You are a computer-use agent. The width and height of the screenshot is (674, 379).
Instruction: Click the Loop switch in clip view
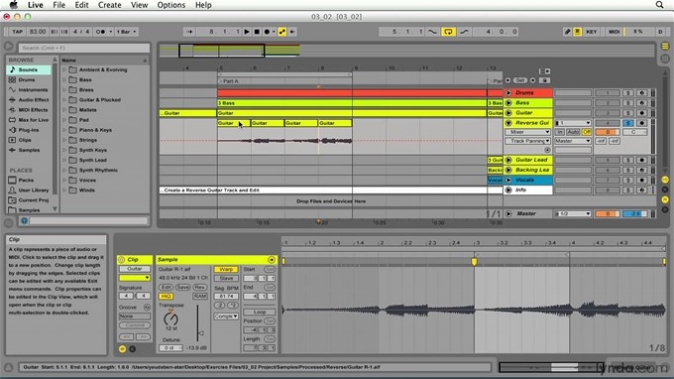tap(260, 312)
